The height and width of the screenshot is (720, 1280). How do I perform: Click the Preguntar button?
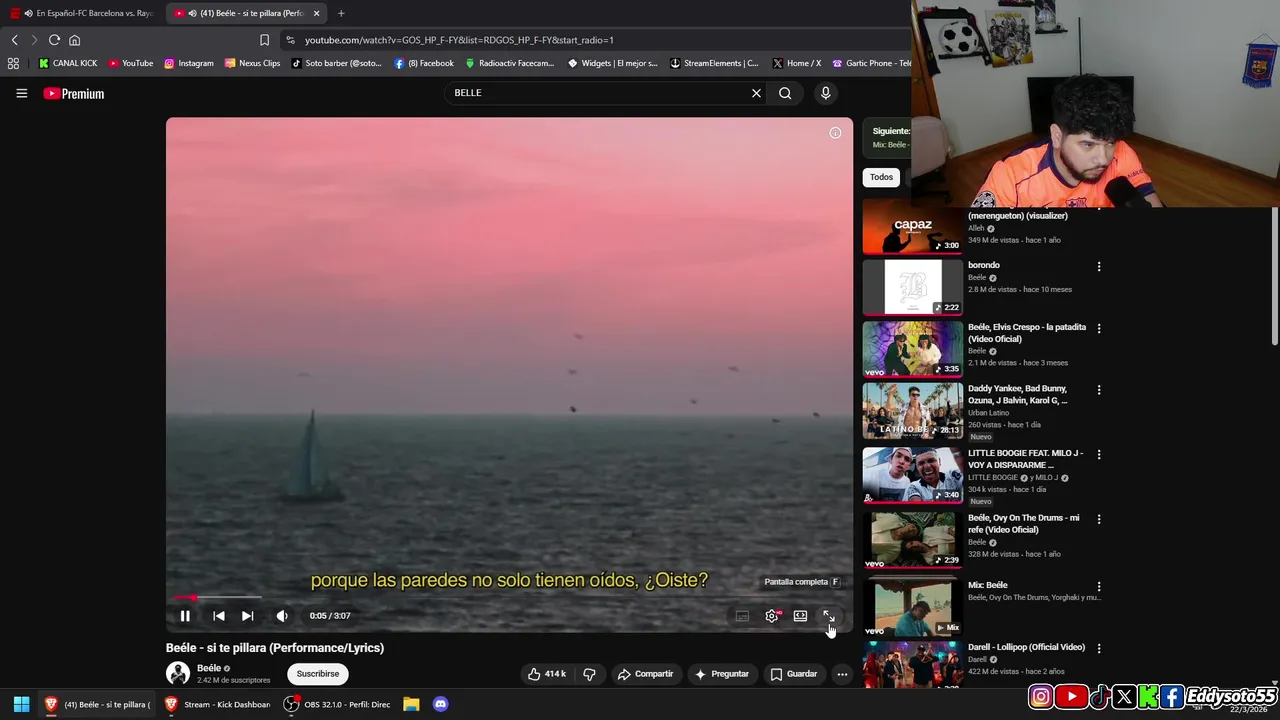(722, 674)
